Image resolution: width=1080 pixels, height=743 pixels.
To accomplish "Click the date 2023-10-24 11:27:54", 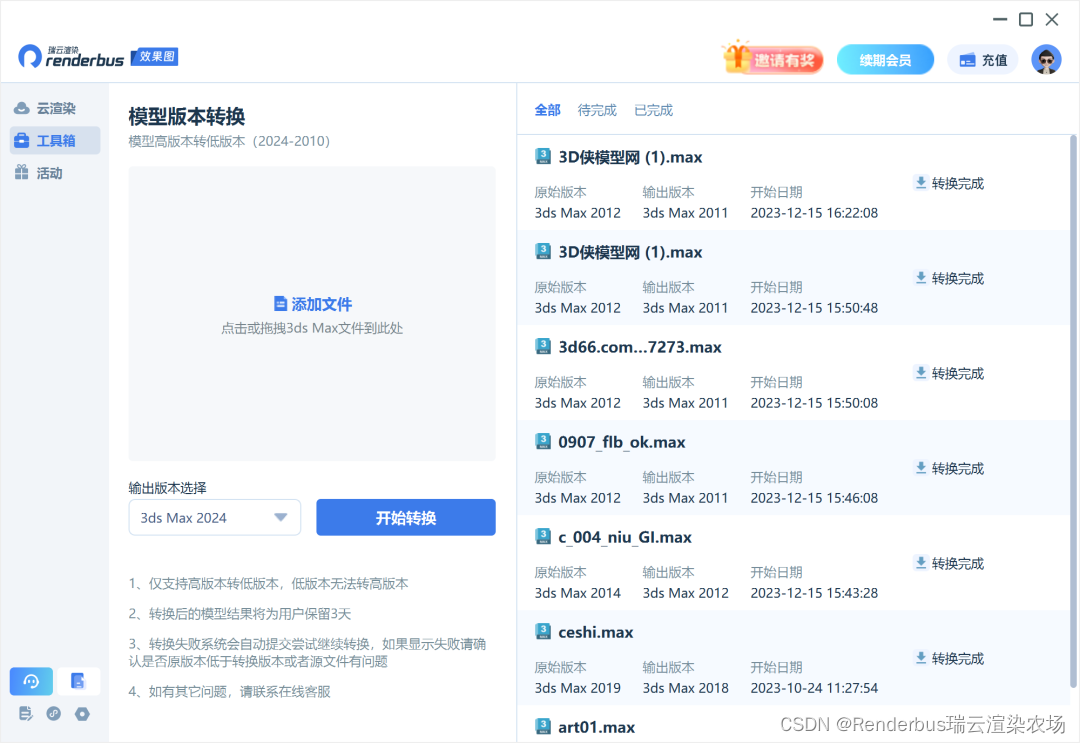I will pyautogui.click(x=814, y=688).
